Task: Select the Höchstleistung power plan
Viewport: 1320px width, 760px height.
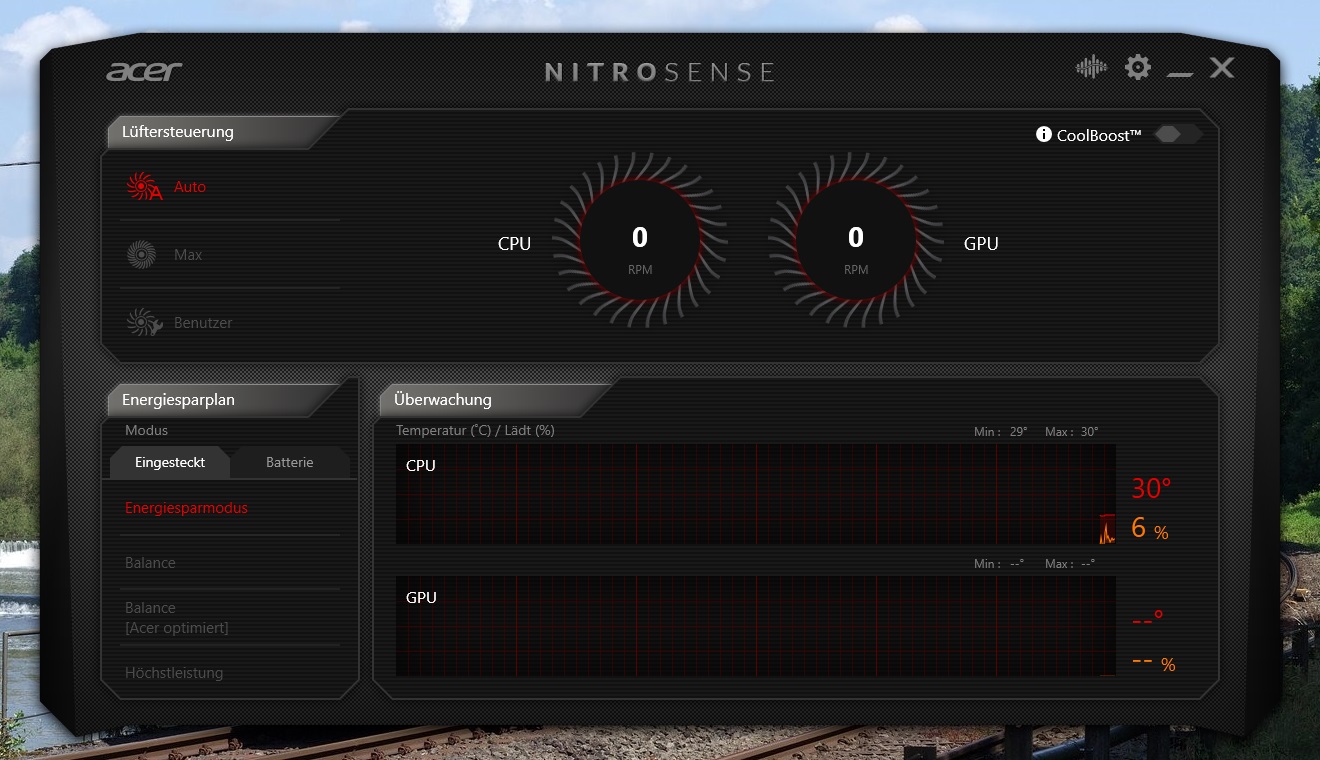Action: (174, 673)
